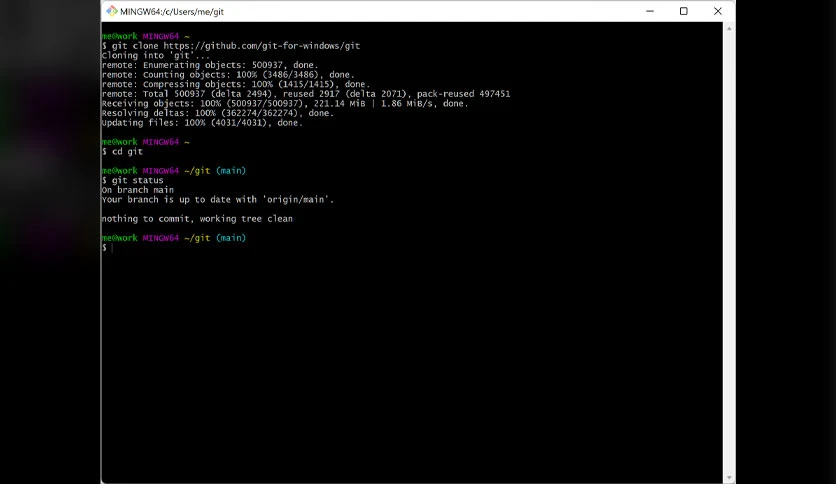Click the 'Receiving objects: 100%' line

[x=285, y=103]
